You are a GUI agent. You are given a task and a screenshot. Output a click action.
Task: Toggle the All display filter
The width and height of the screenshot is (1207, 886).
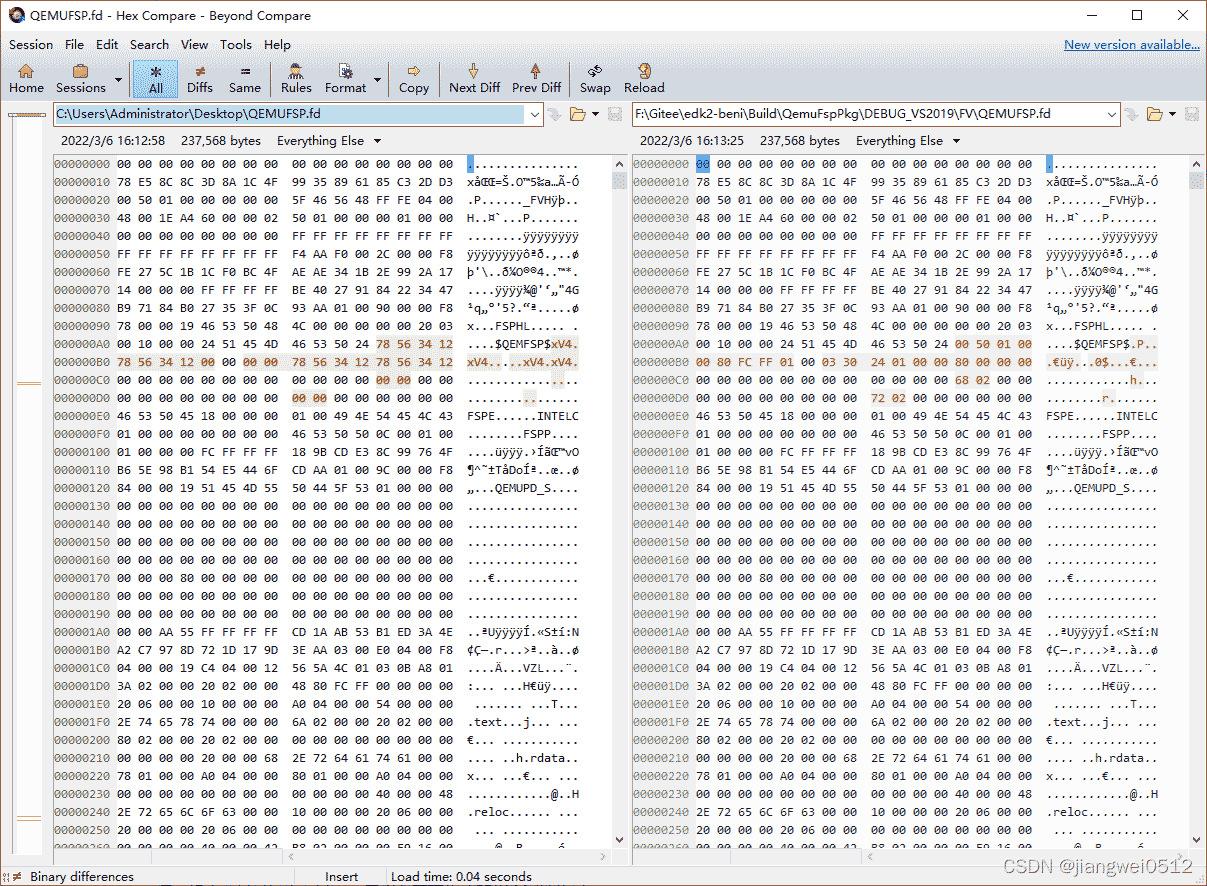point(155,78)
